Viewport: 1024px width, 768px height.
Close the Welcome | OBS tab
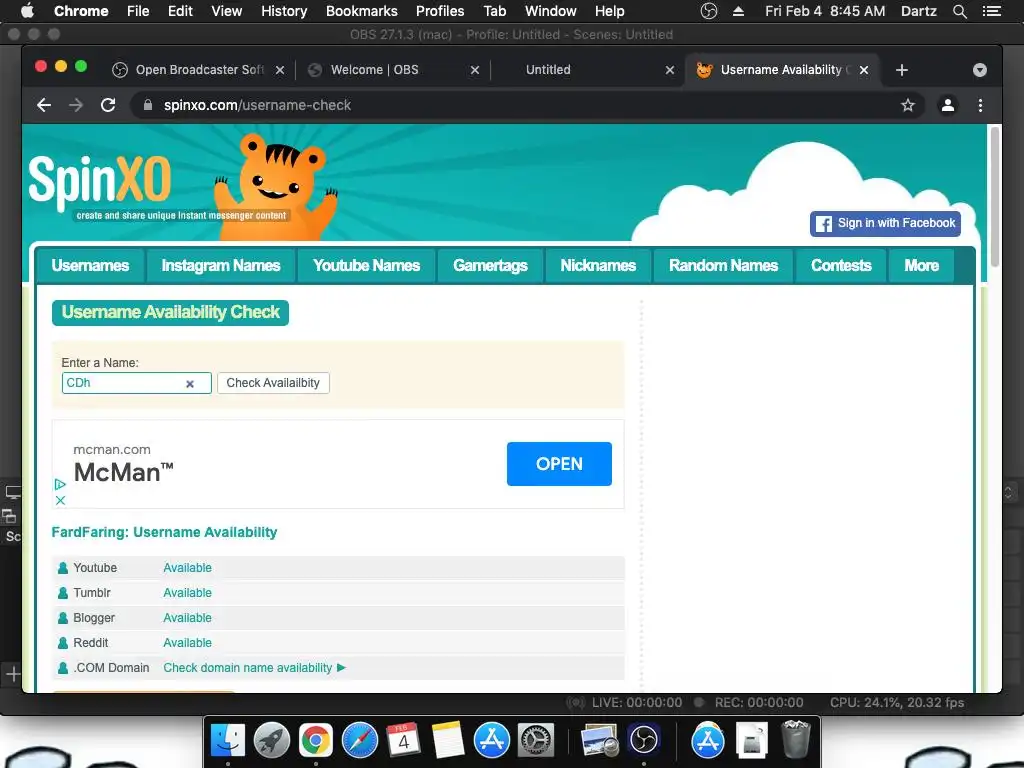pos(475,70)
